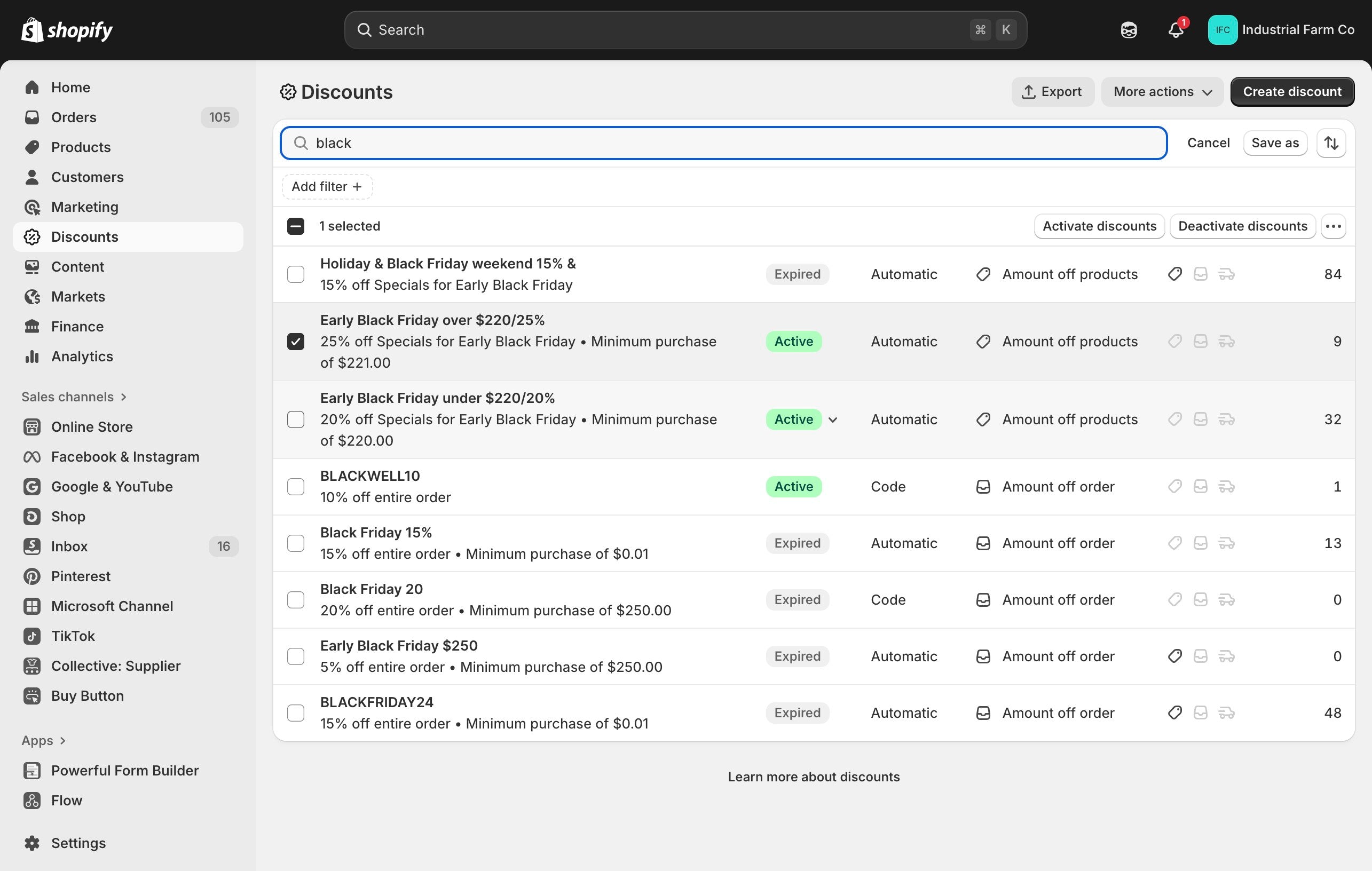The height and width of the screenshot is (871, 1372).
Task: Click the Shopify logo
Action: [67, 30]
